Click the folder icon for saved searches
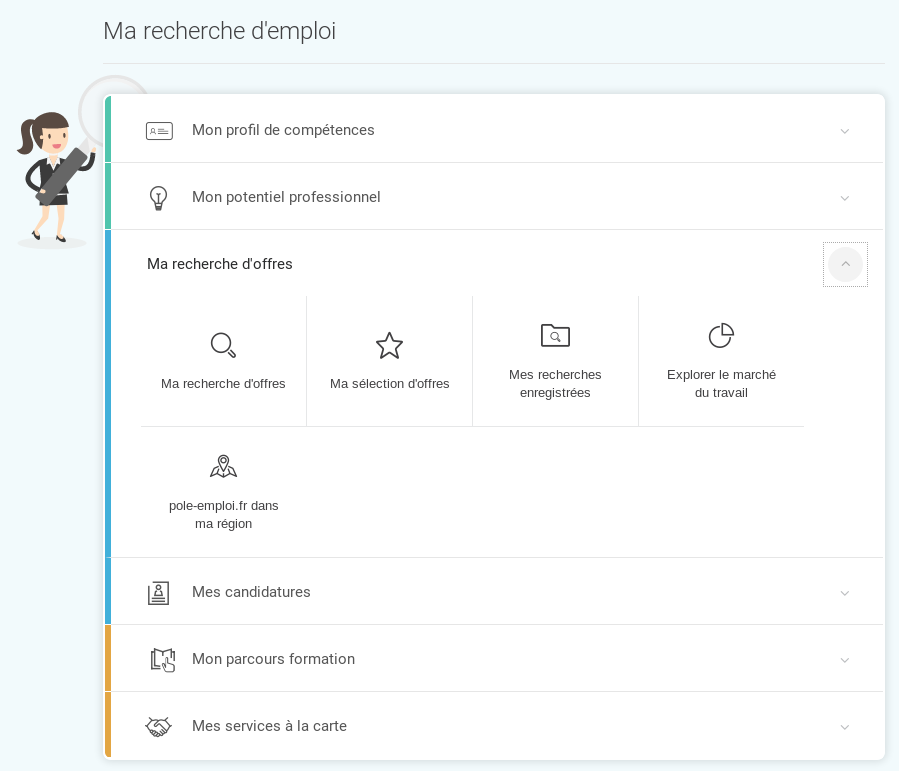This screenshot has width=899, height=771. pos(555,335)
